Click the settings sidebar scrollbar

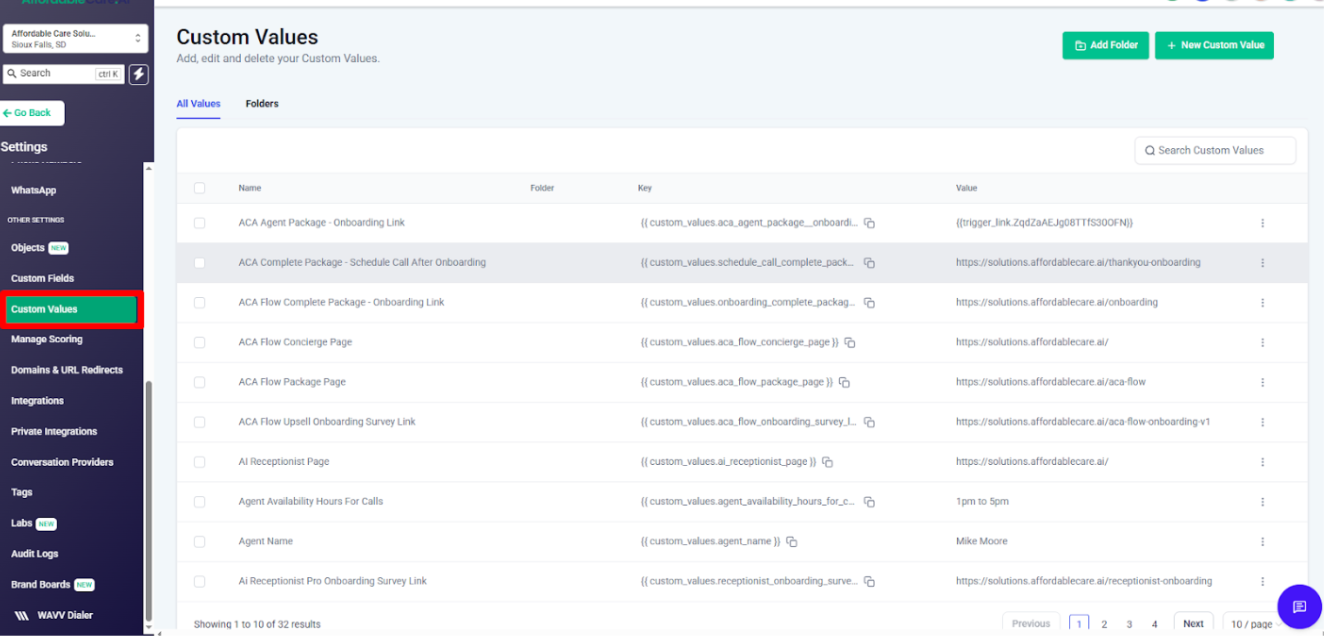click(149, 500)
